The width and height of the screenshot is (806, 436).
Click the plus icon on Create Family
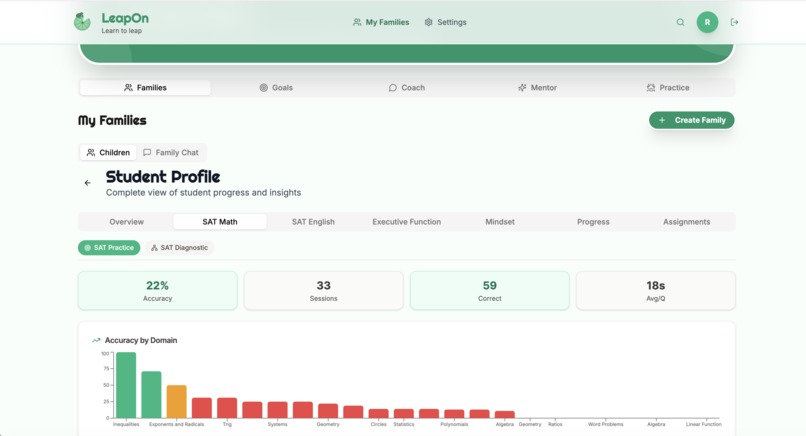(662, 120)
